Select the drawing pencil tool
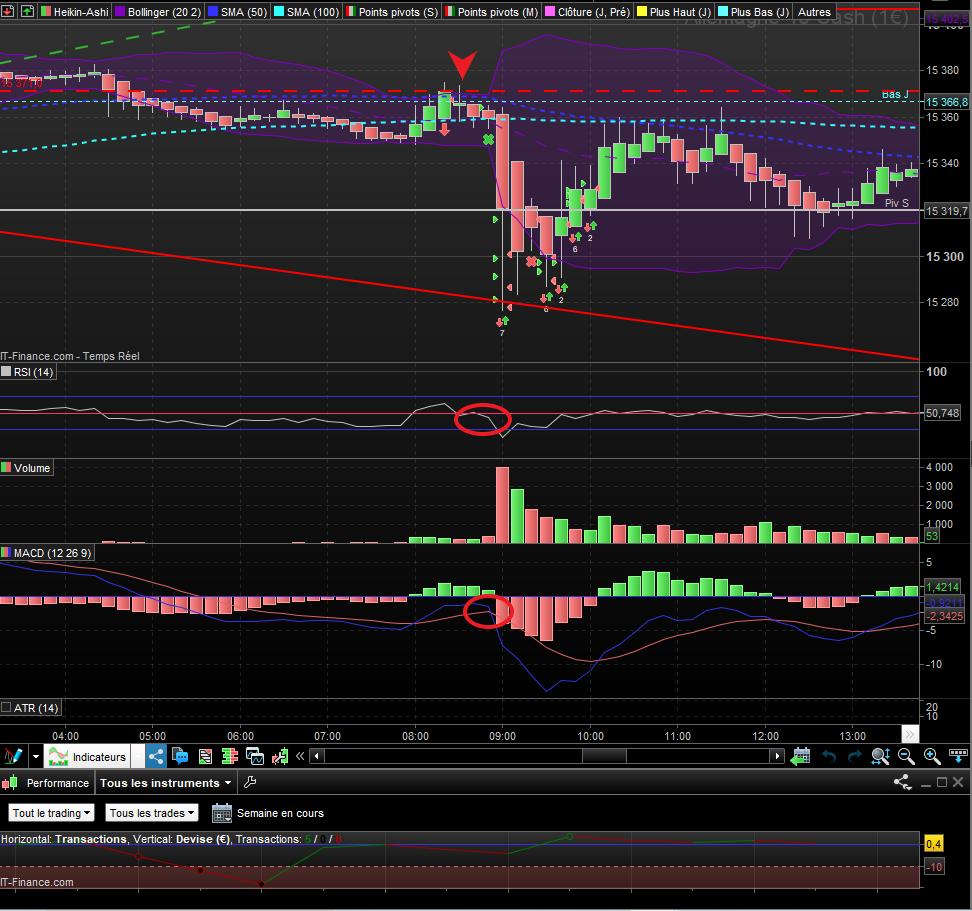The width and height of the screenshot is (972, 911). pos(14,756)
